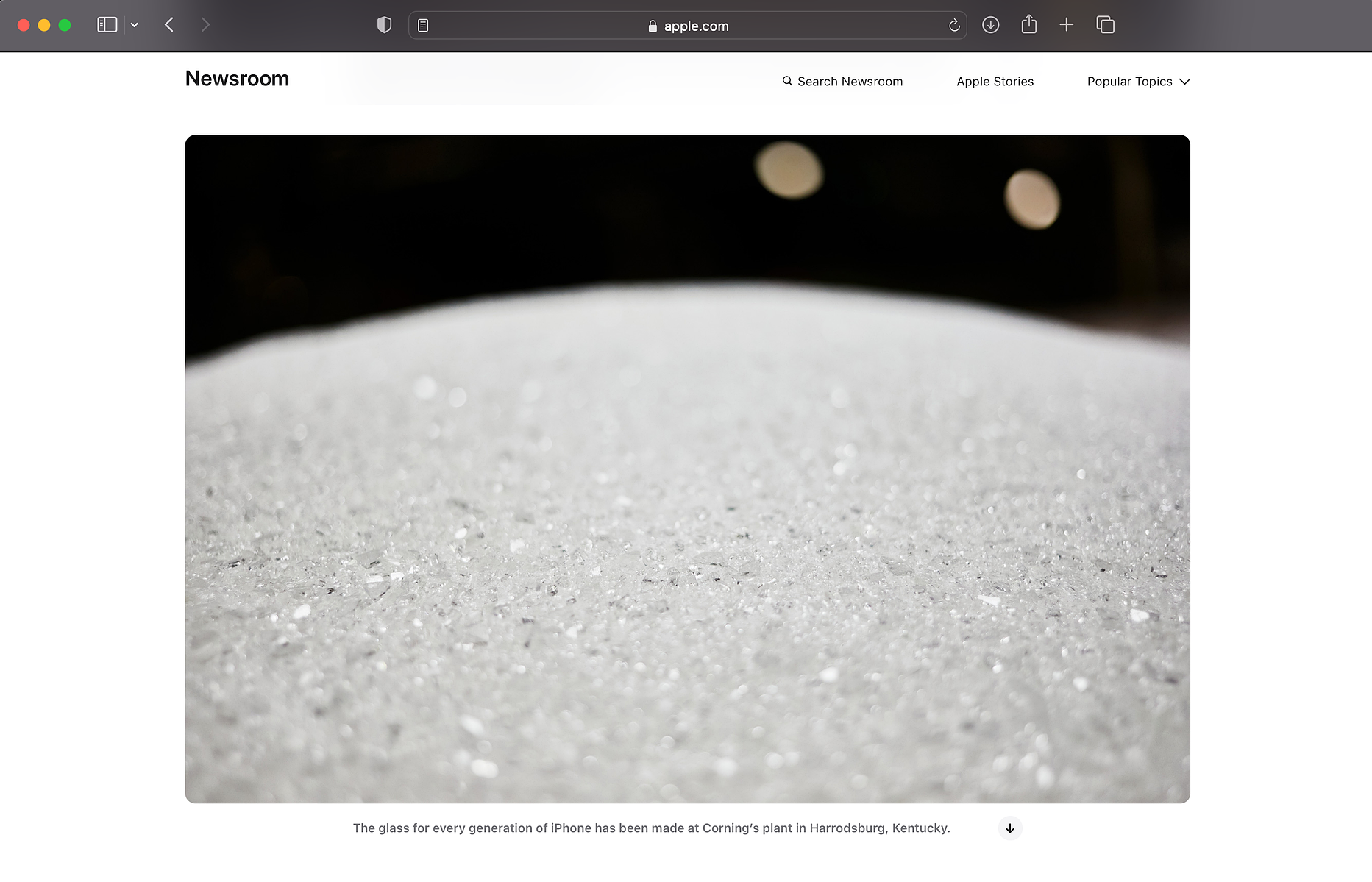Image resolution: width=1372 pixels, height=882 pixels.
Task: Open the sidebar options dropdown arrow
Action: [x=135, y=25]
